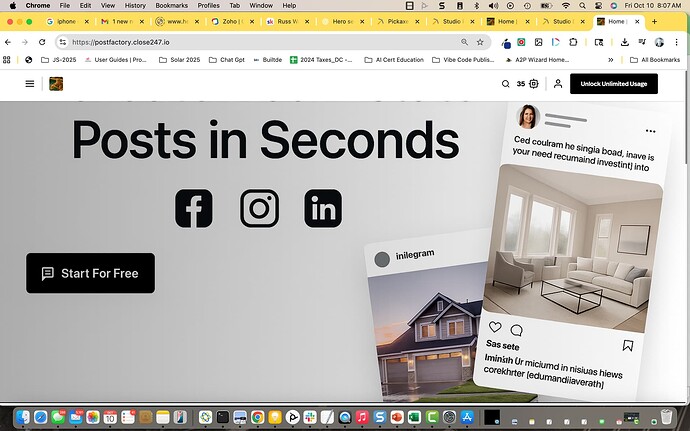The image size is (690, 431).
Task: Open the hamburger menu on the Post Factory page
Action: click(29, 84)
